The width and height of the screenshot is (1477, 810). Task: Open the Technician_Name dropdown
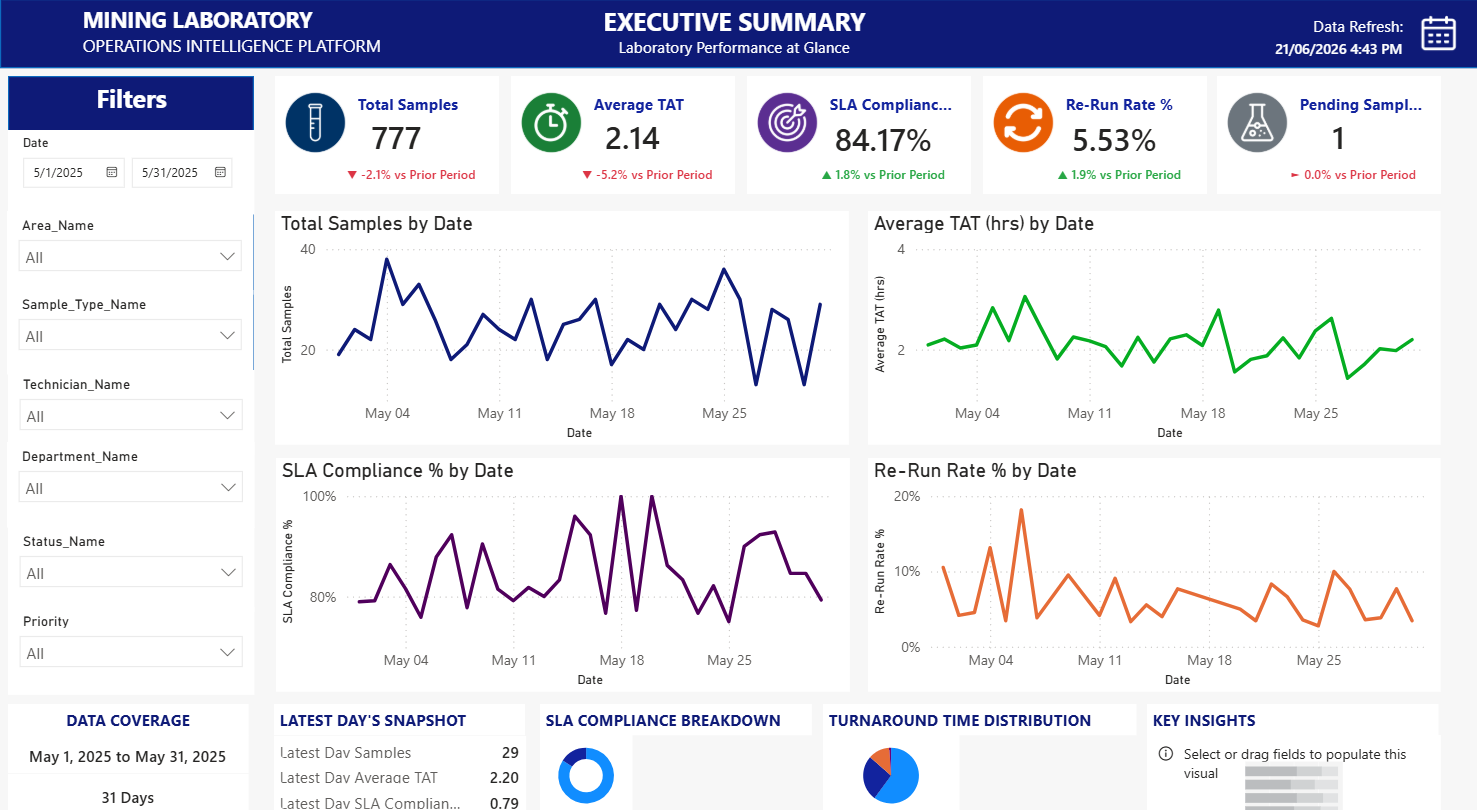pos(131,416)
